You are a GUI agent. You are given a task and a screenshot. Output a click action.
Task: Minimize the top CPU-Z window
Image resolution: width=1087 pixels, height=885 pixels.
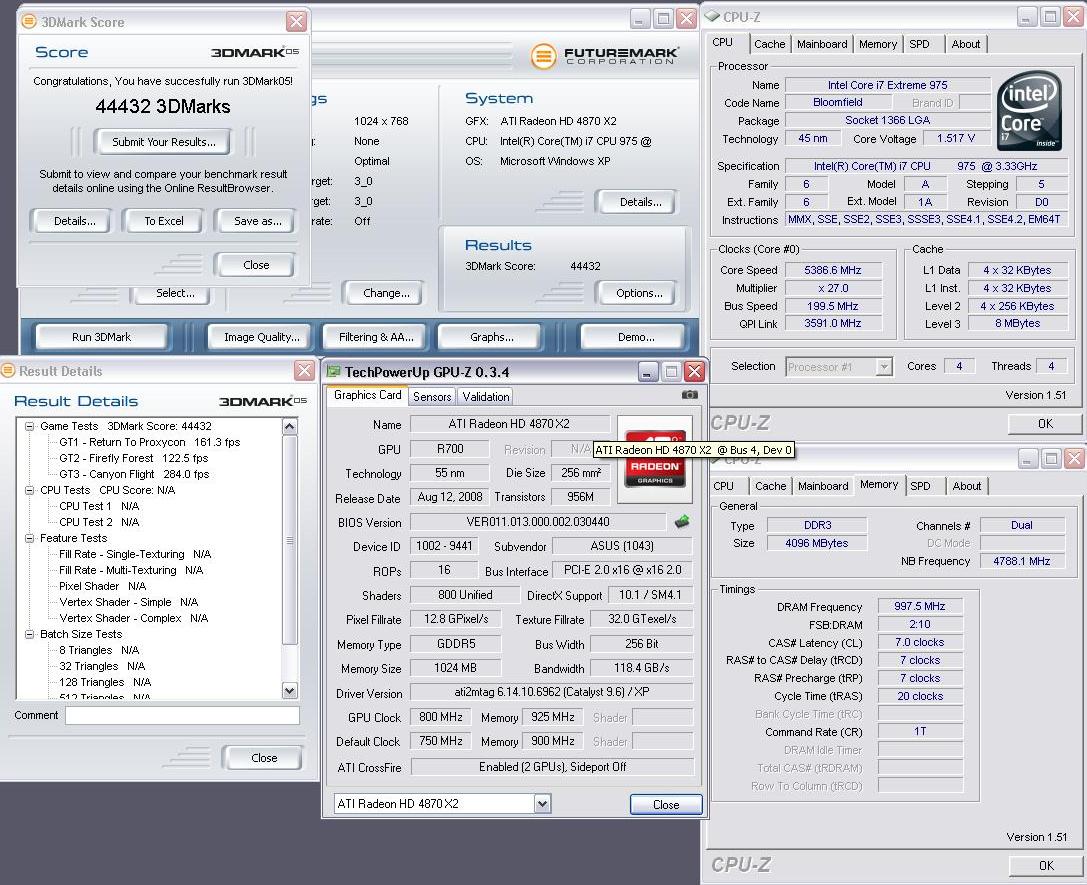(1027, 16)
